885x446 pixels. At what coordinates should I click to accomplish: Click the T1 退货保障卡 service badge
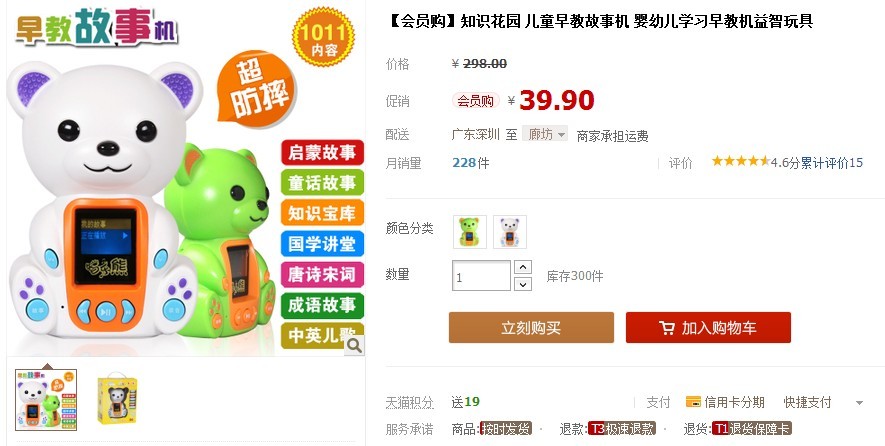tap(751, 428)
